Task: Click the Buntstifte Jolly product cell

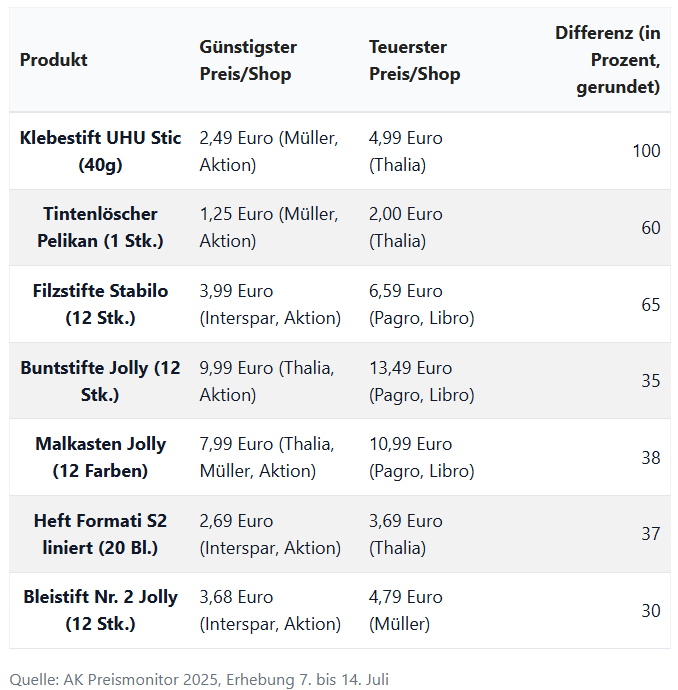Action: (x=100, y=381)
